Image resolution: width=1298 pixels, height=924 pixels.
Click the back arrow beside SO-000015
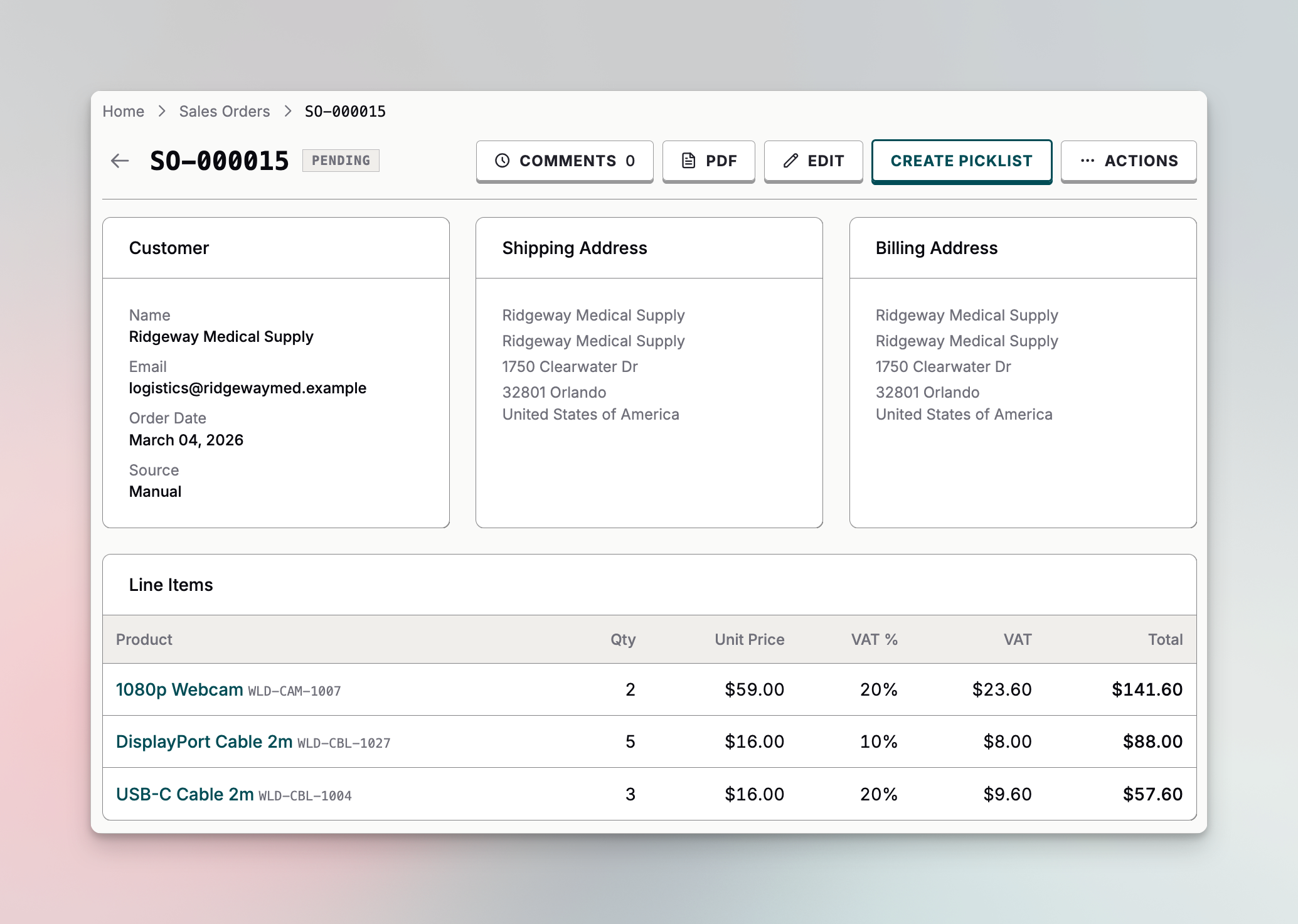(119, 161)
